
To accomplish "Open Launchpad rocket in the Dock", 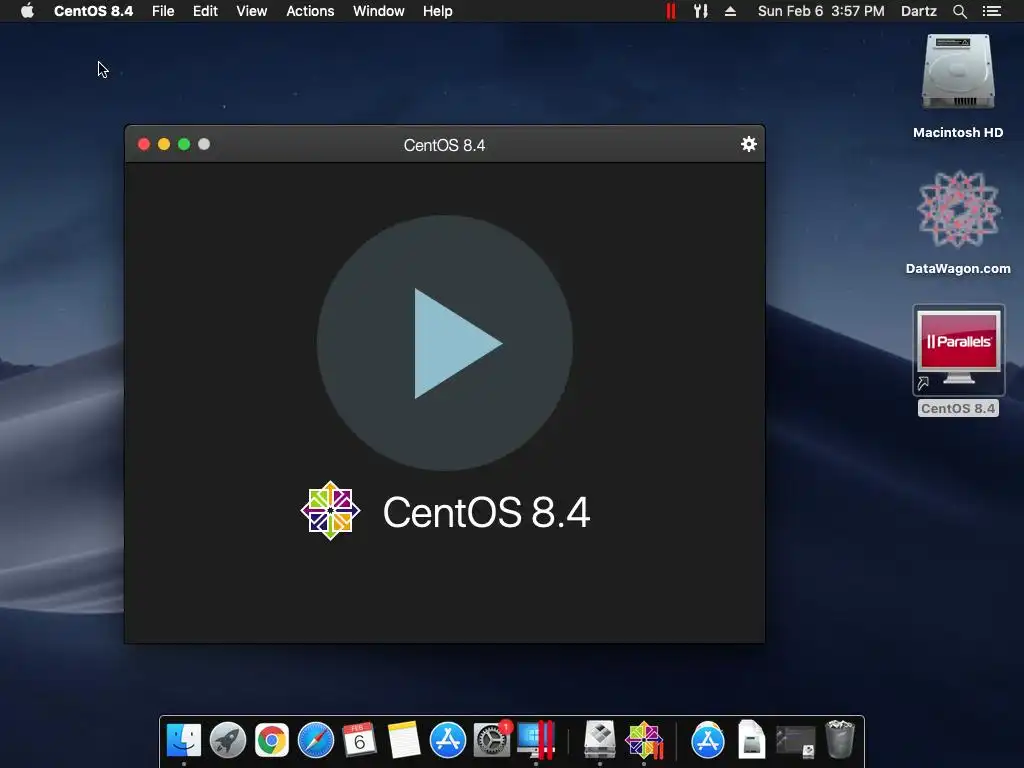I will [228, 740].
